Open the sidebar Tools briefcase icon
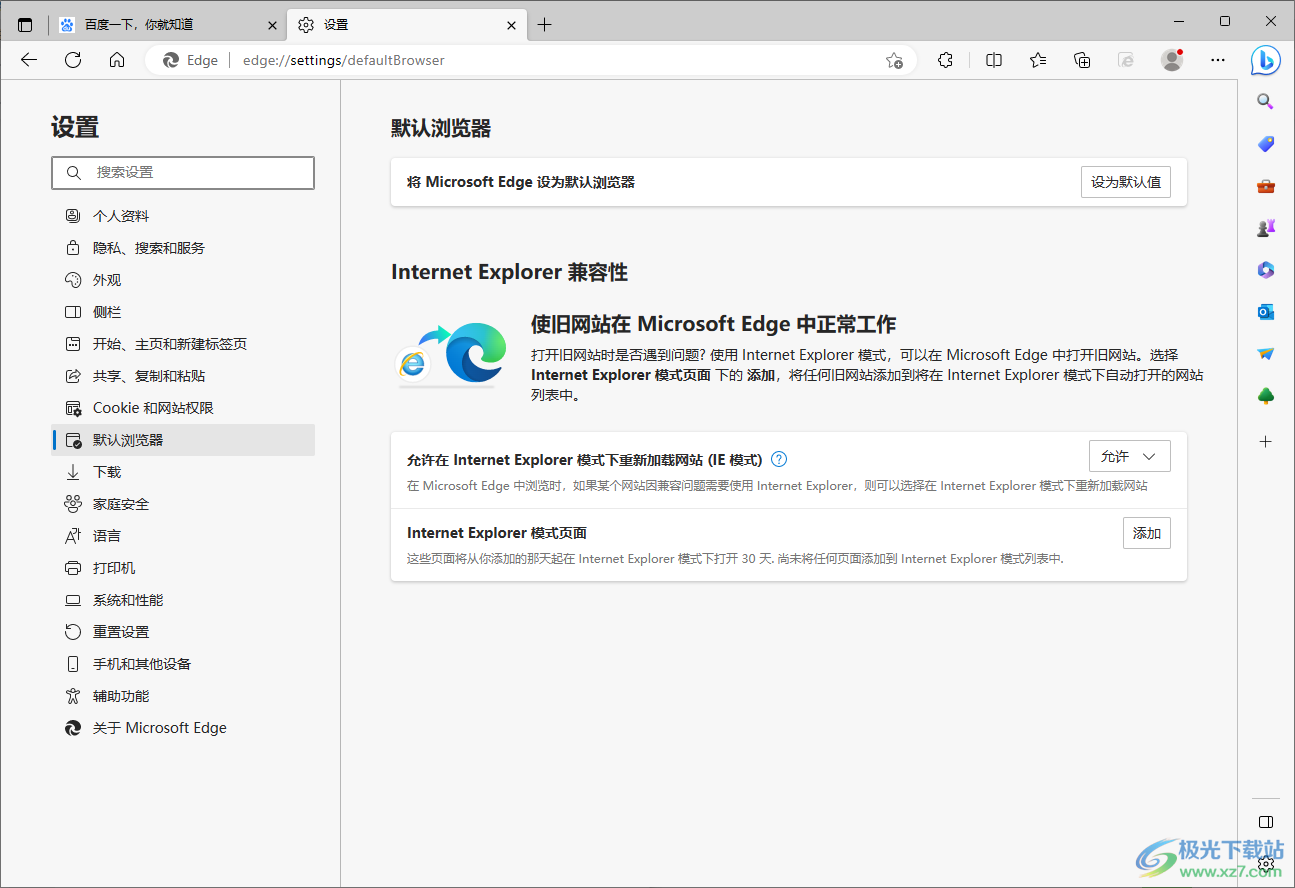Screen dimensions: 1295x888 [1266, 186]
